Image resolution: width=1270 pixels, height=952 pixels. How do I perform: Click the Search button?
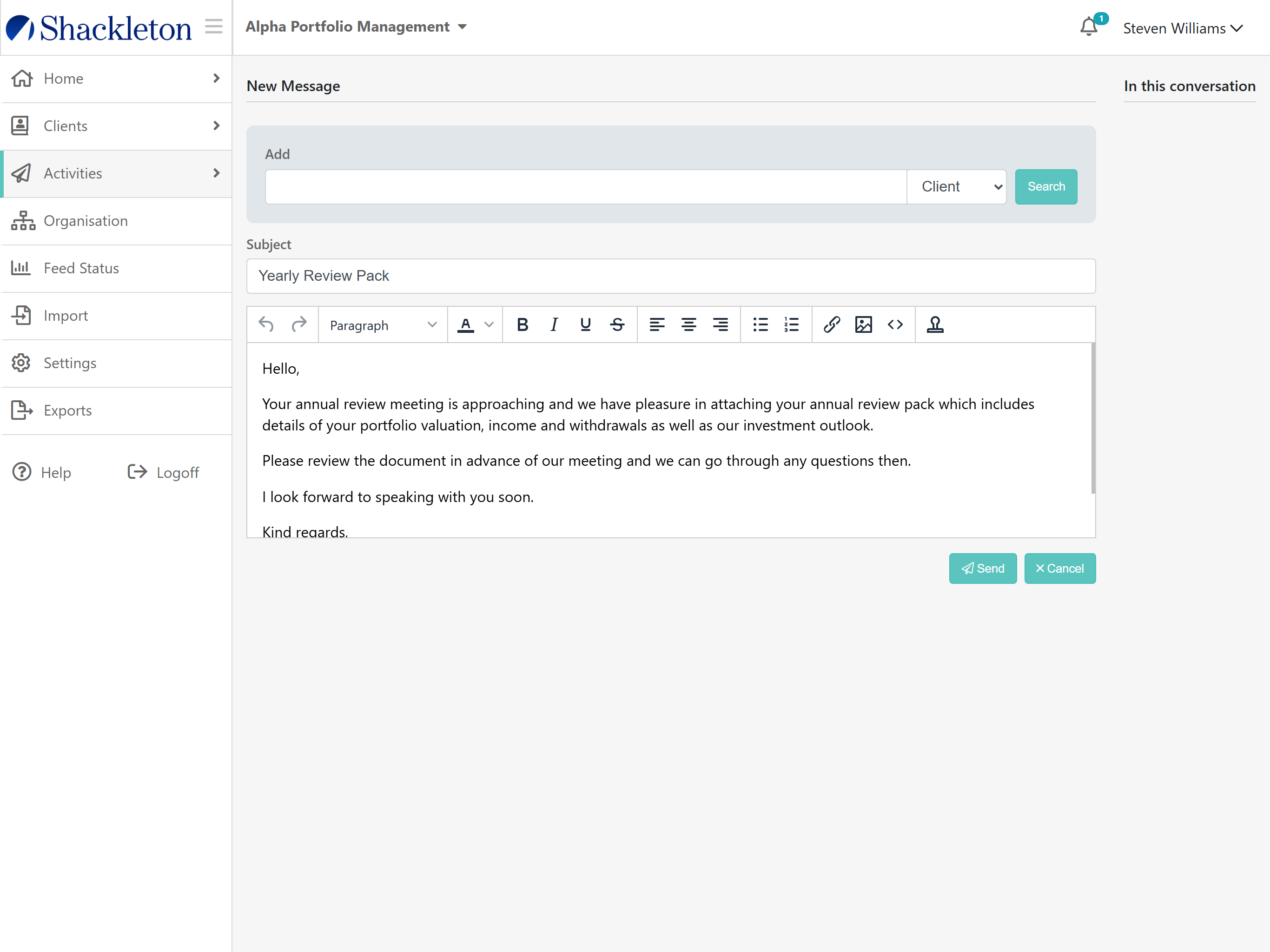[x=1046, y=186]
